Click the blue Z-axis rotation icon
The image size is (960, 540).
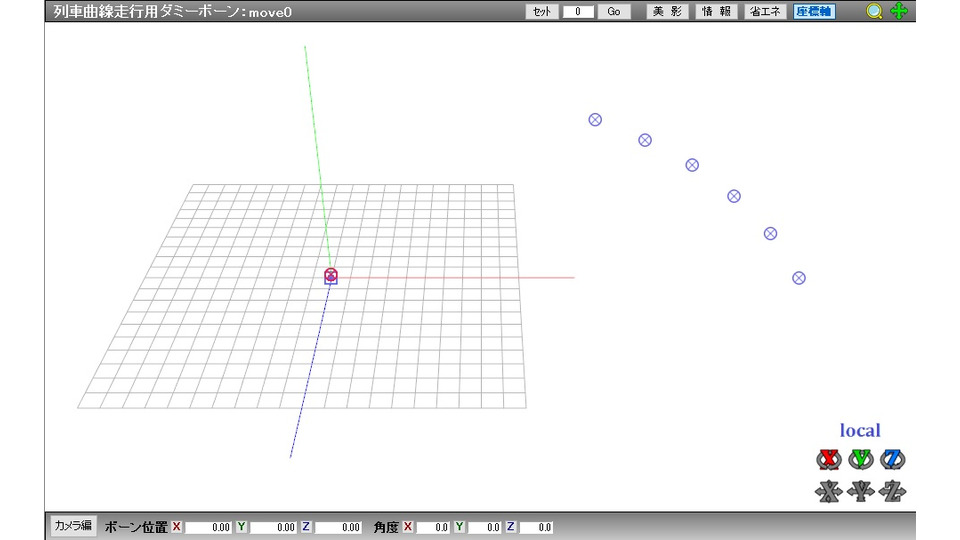tap(893, 459)
